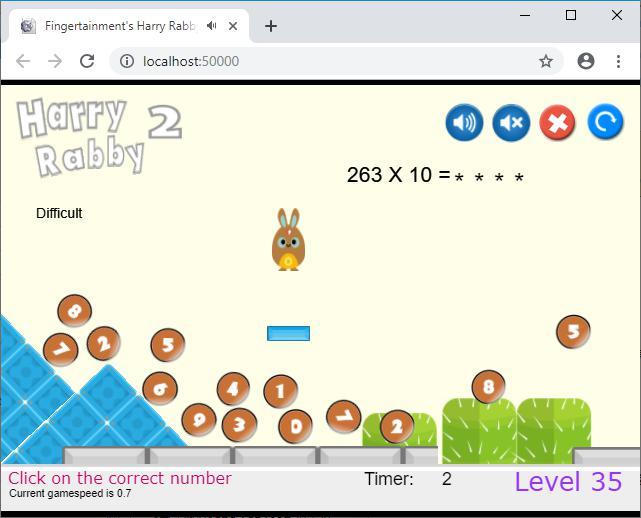
Task: Focus the localhost:50000 address bar
Action: [336, 61]
